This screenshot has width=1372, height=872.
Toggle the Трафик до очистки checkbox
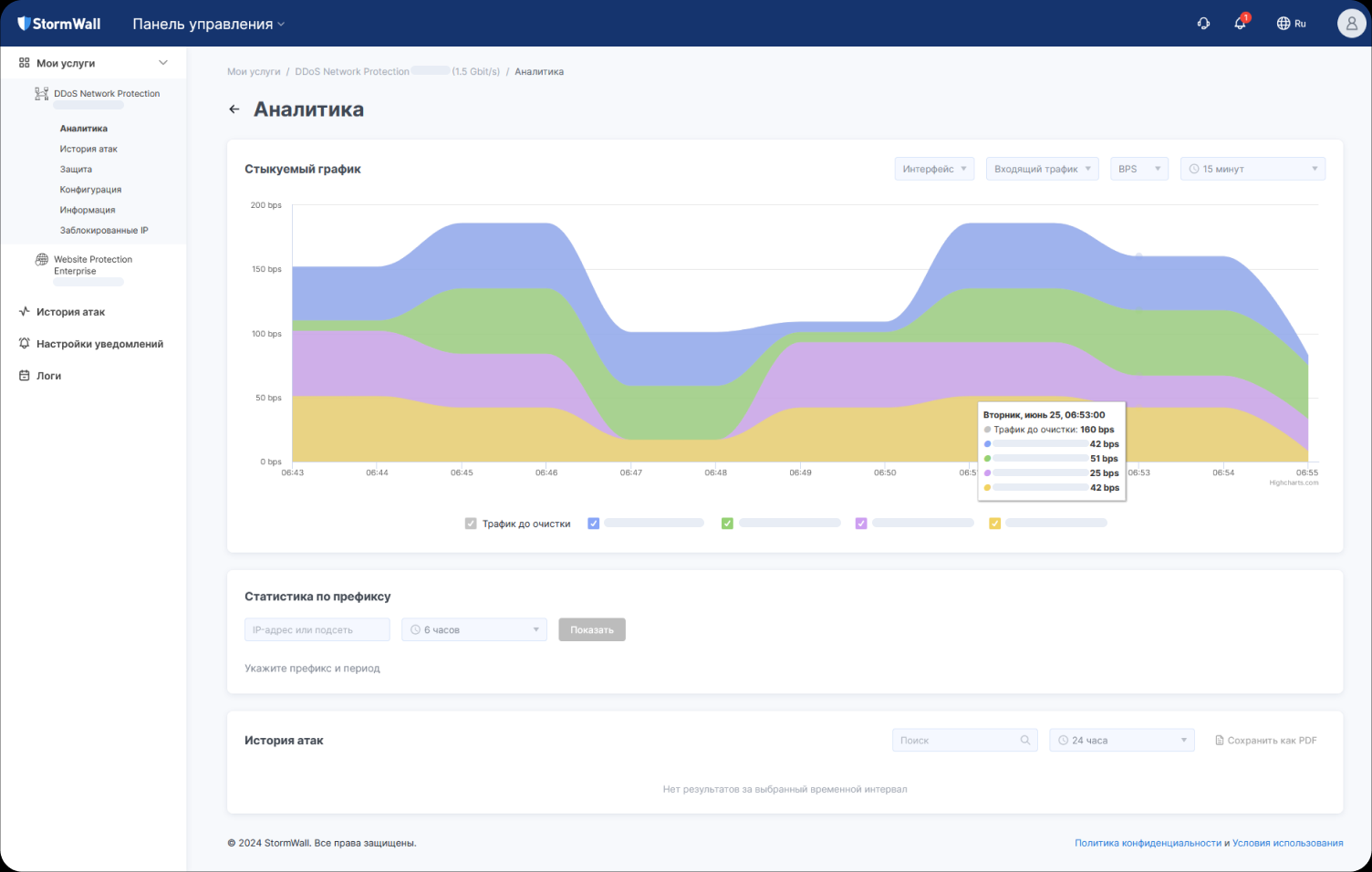click(x=471, y=524)
